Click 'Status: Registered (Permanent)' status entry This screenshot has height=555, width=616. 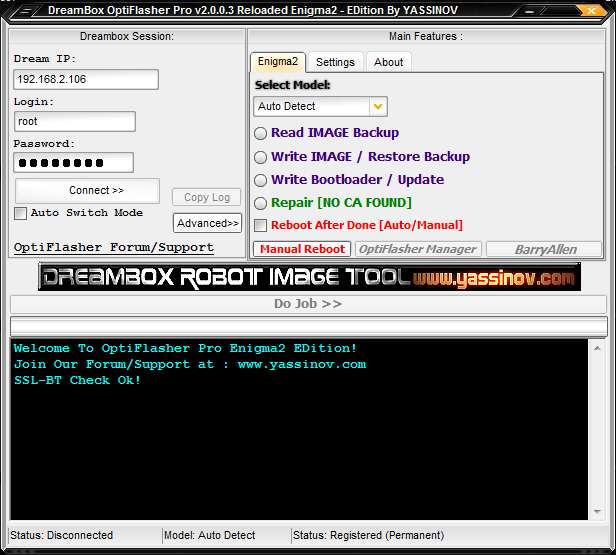pyautogui.click(x=368, y=535)
